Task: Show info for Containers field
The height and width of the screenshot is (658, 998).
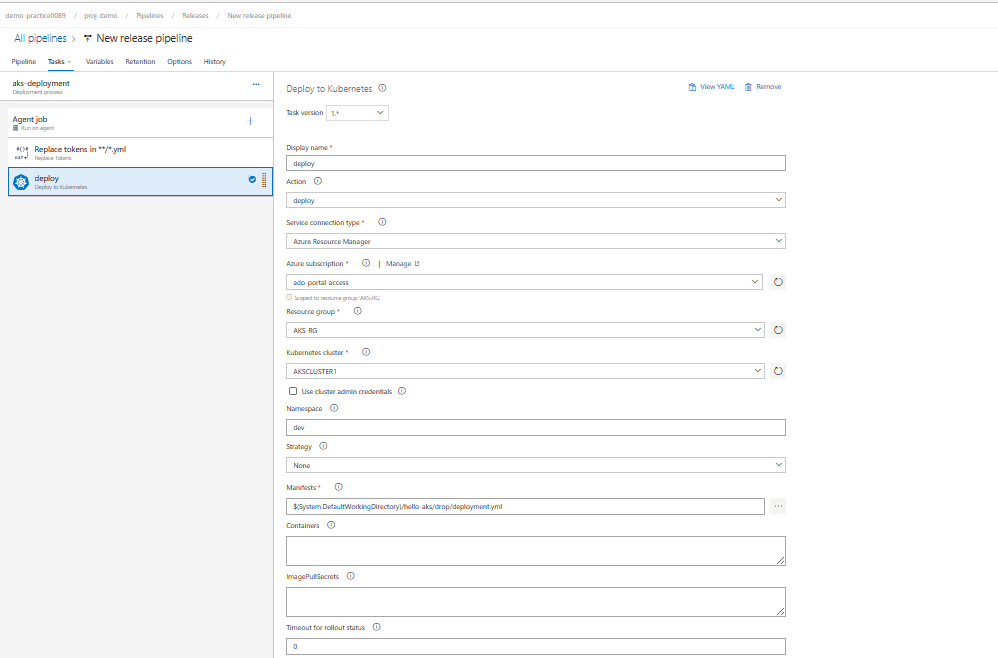Action: click(330, 525)
